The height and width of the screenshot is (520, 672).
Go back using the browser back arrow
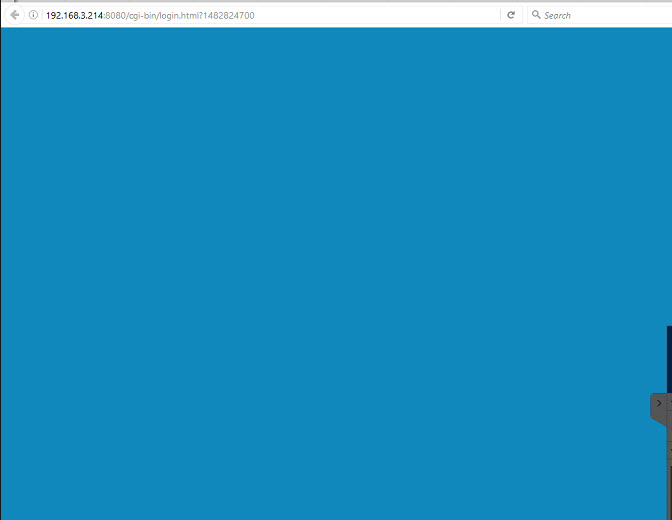point(15,15)
